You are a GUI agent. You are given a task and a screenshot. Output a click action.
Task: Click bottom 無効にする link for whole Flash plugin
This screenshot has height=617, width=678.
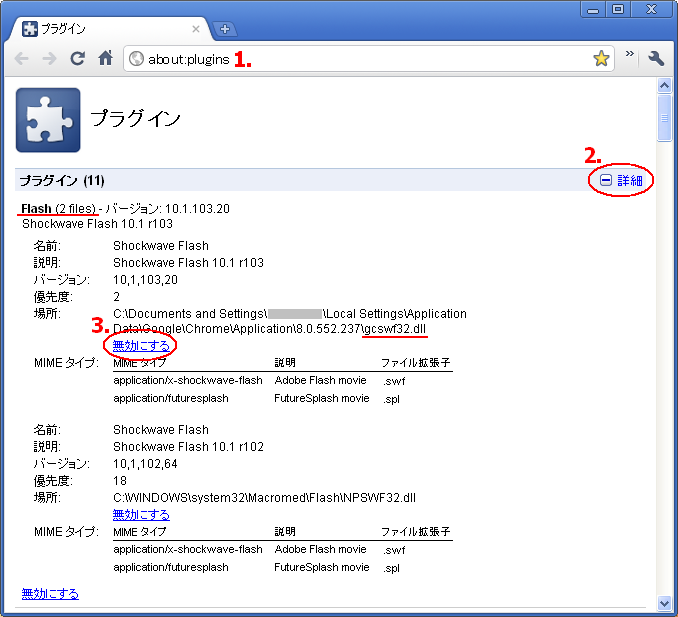(50, 593)
